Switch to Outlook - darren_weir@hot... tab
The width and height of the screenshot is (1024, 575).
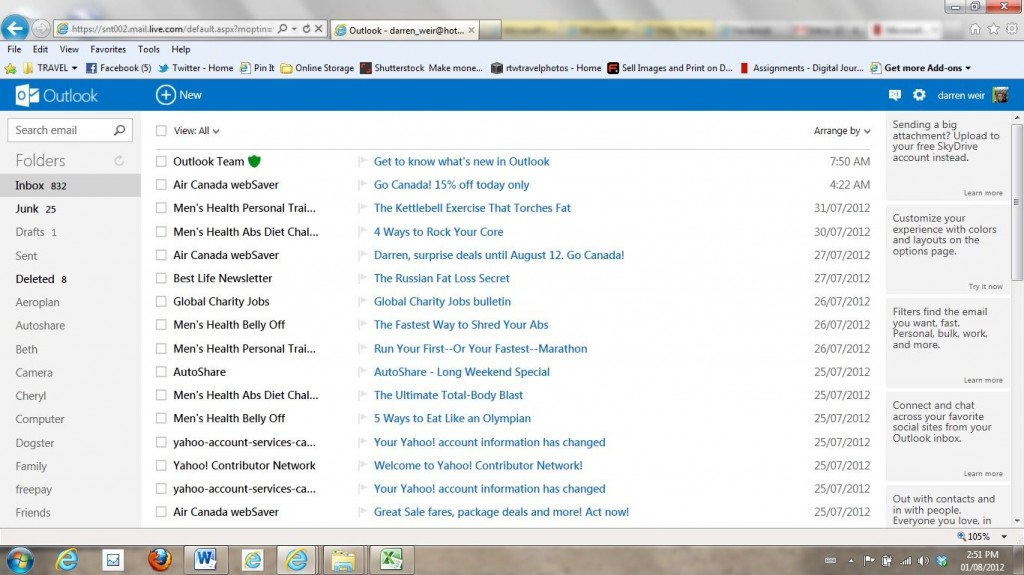[x=405, y=30]
